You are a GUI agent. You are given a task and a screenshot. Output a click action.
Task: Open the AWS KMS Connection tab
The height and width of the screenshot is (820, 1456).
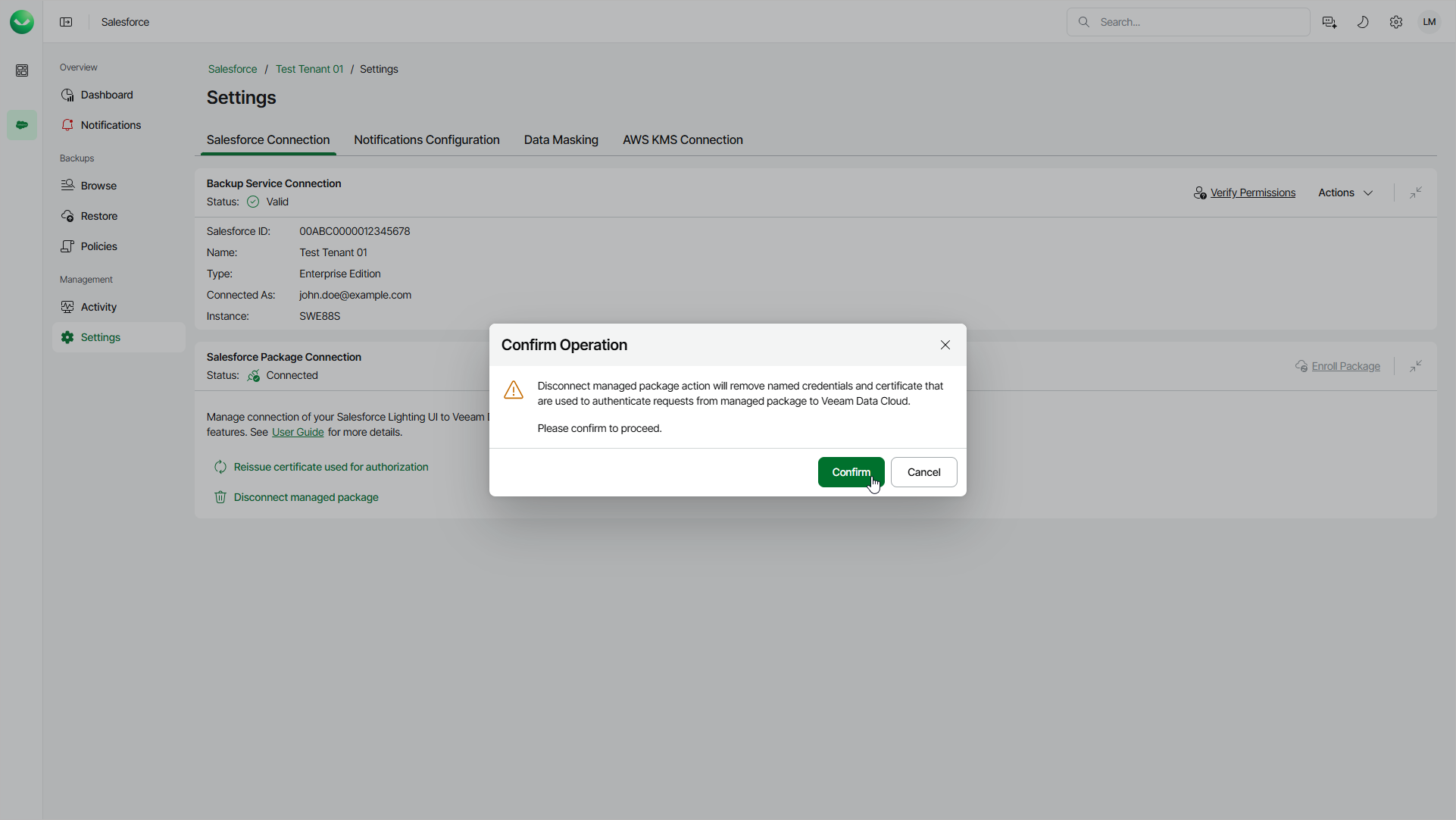pyautogui.click(x=682, y=139)
